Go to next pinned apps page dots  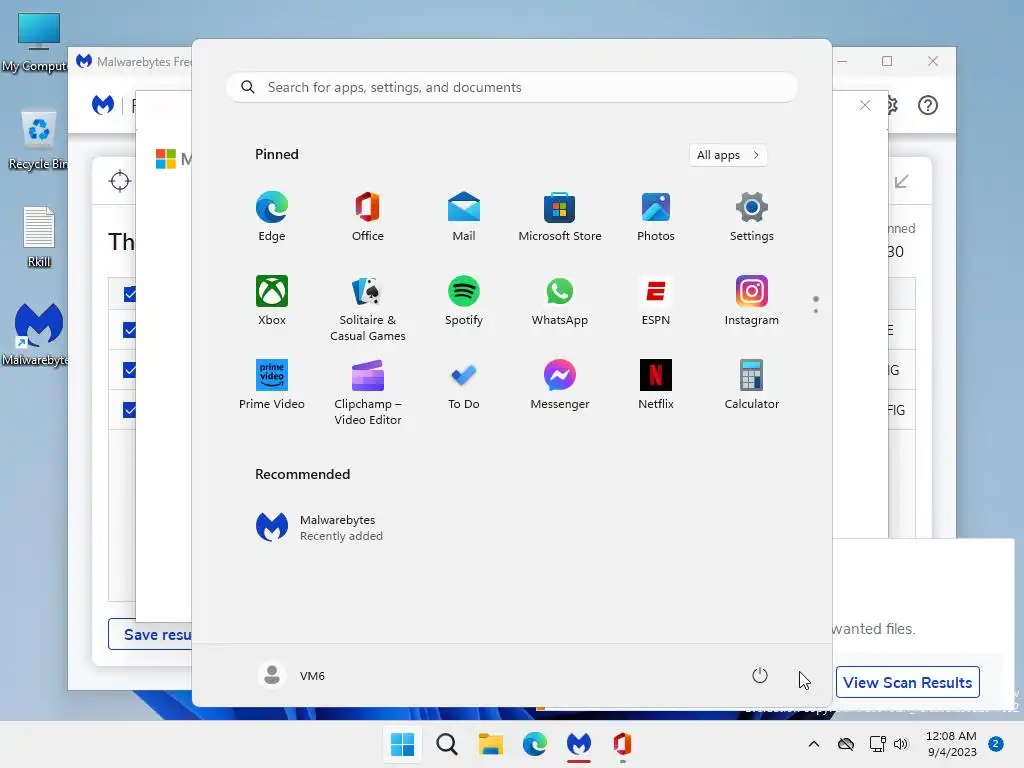click(816, 305)
